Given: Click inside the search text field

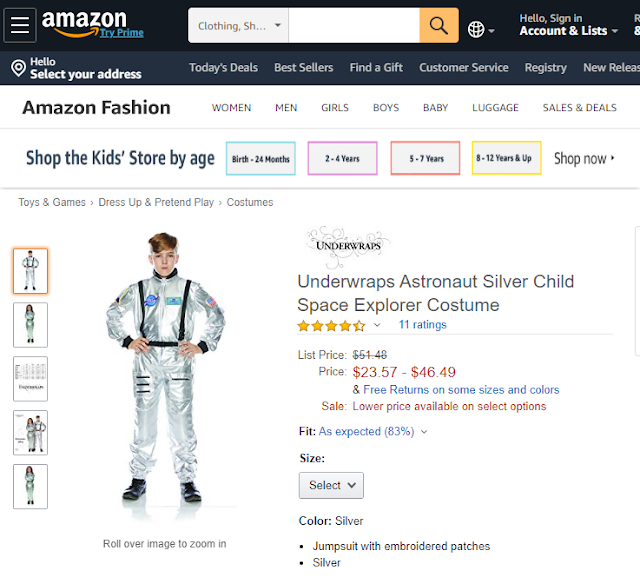Looking at the screenshot, I should [354, 25].
